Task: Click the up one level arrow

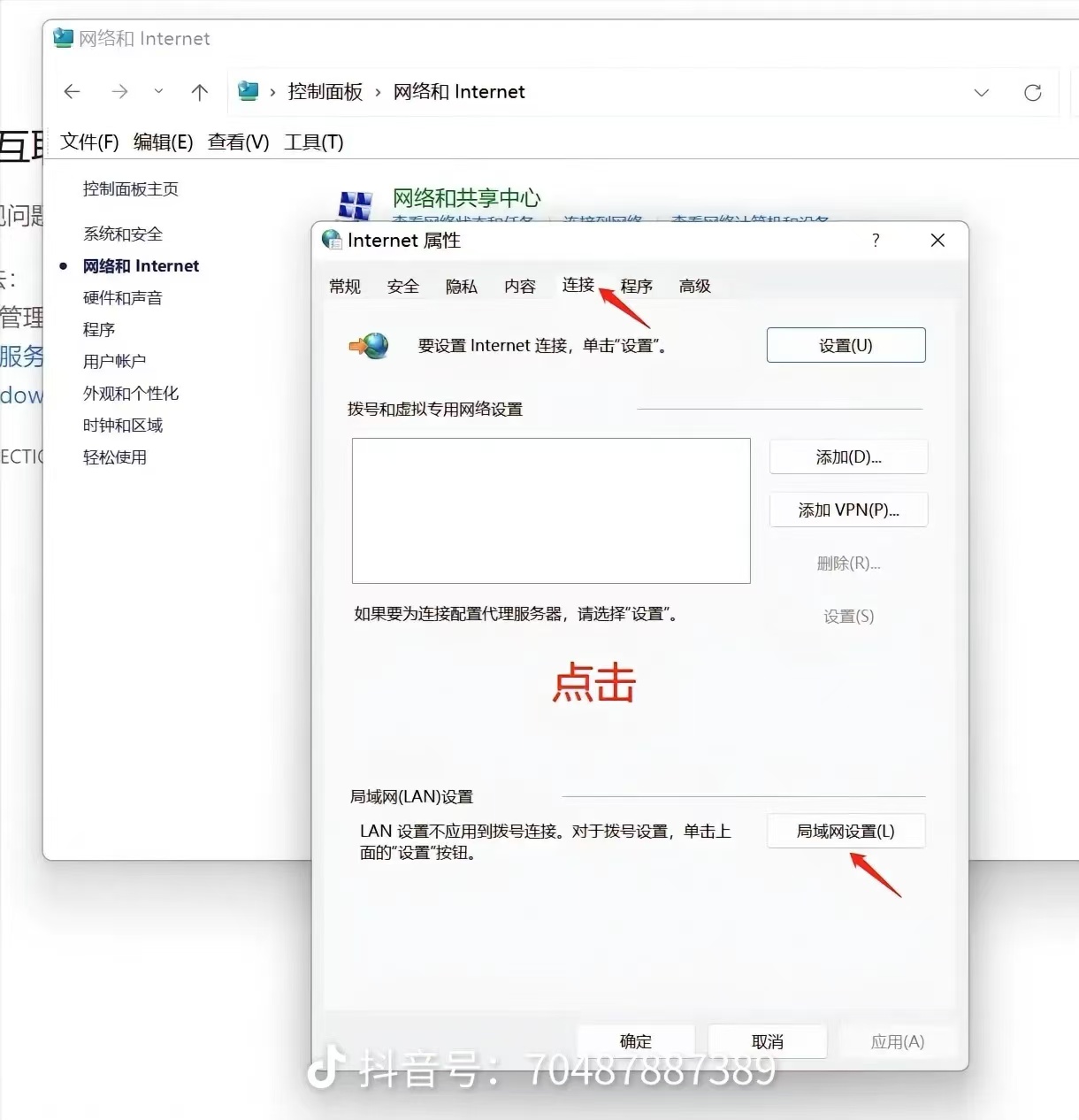Action: point(200,92)
